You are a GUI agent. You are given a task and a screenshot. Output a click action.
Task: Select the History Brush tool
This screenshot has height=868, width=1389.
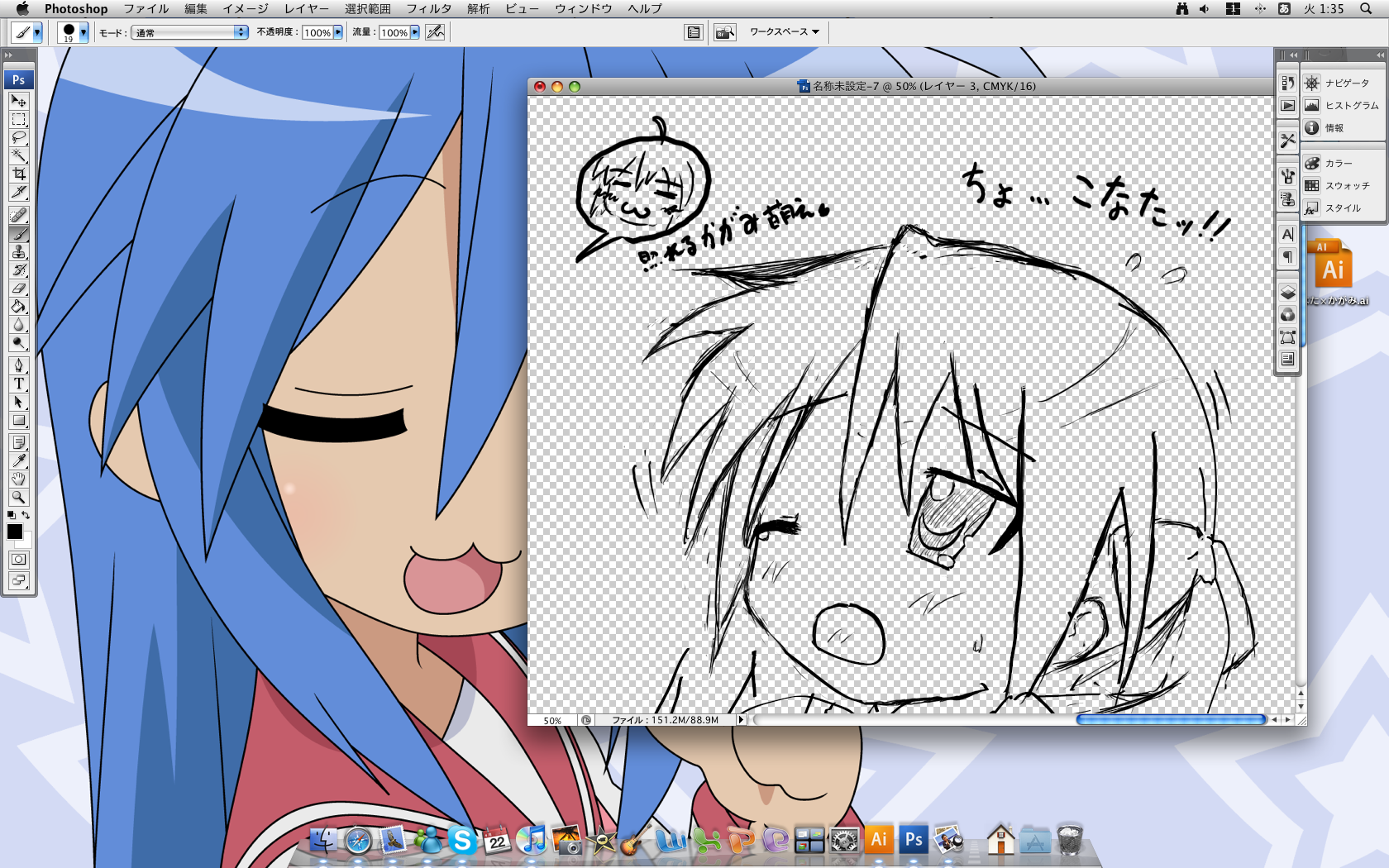tap(19, 270)
